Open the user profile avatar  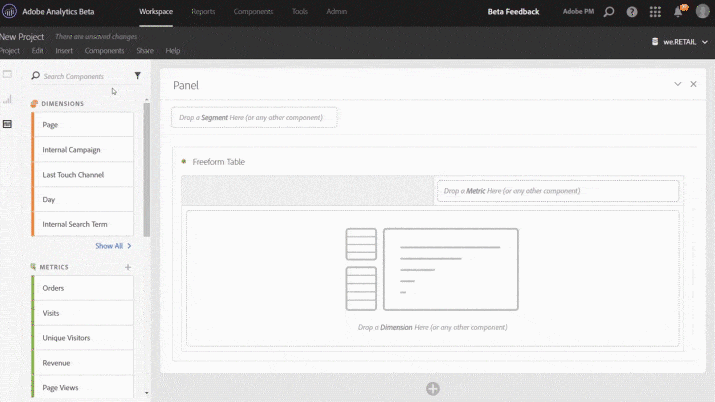pos(703,11)
